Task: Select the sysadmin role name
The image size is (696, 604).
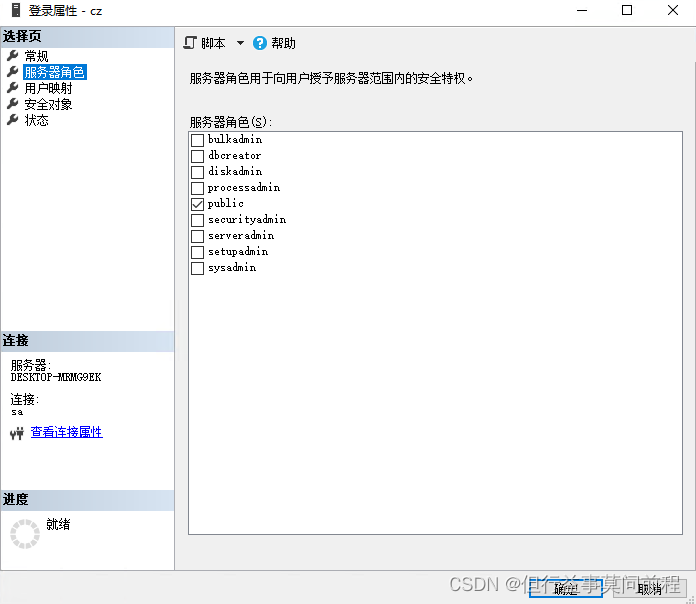Action: pos(232,268)
